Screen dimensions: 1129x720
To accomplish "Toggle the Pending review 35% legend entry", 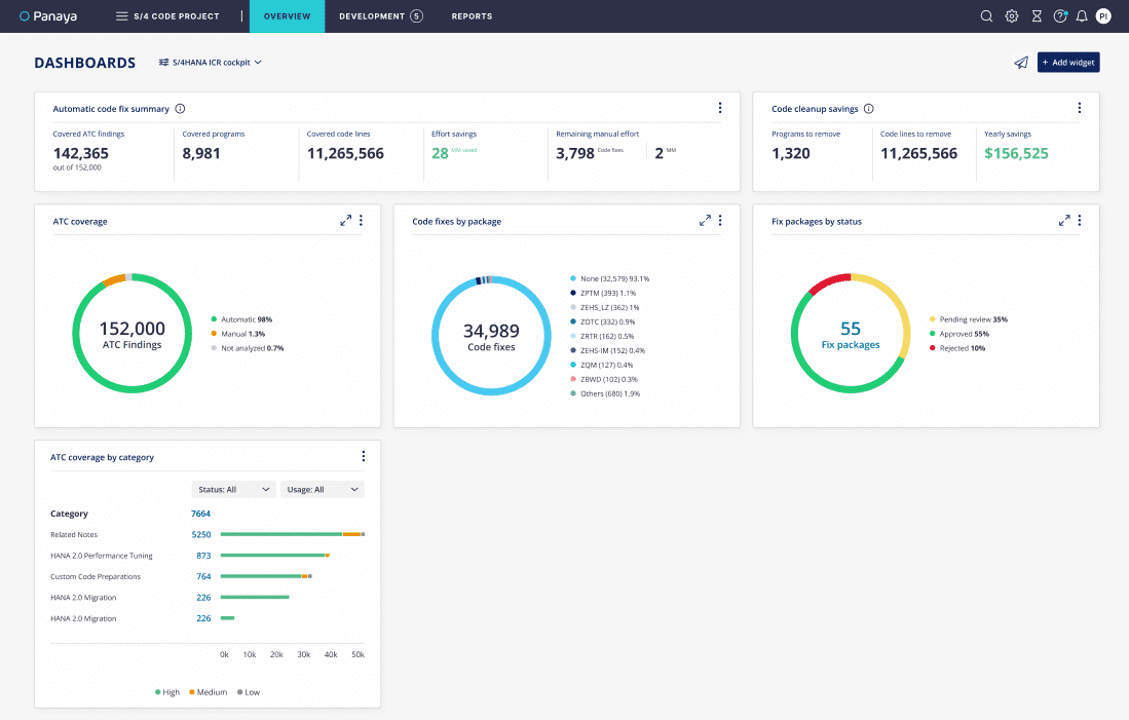I will click(x=968, y=319).
